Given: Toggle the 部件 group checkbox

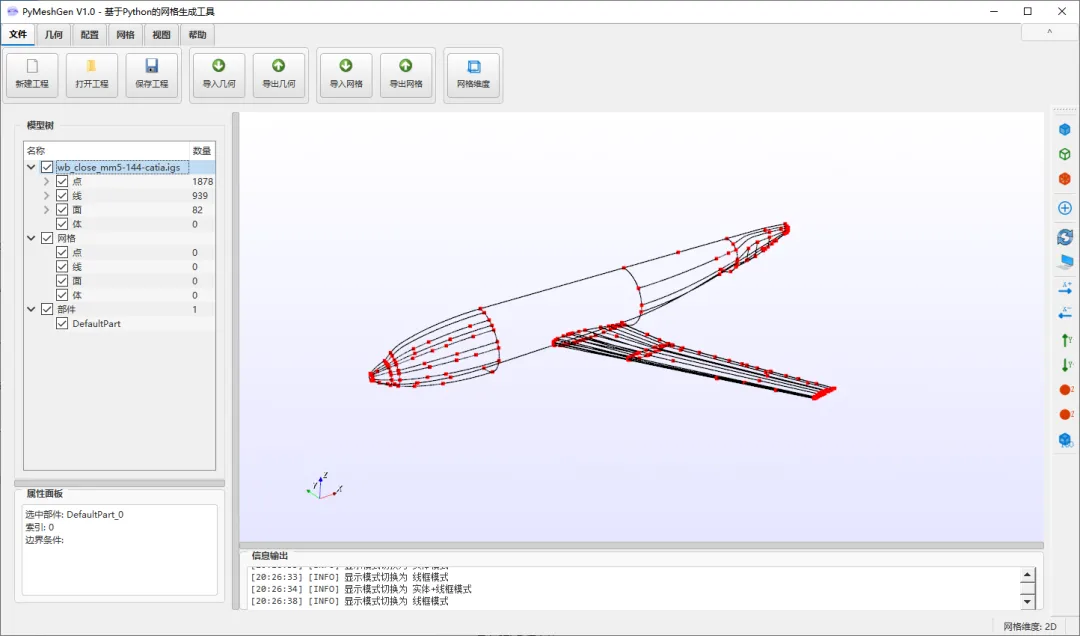Looking at the screenshot, I should coord(47,309).
